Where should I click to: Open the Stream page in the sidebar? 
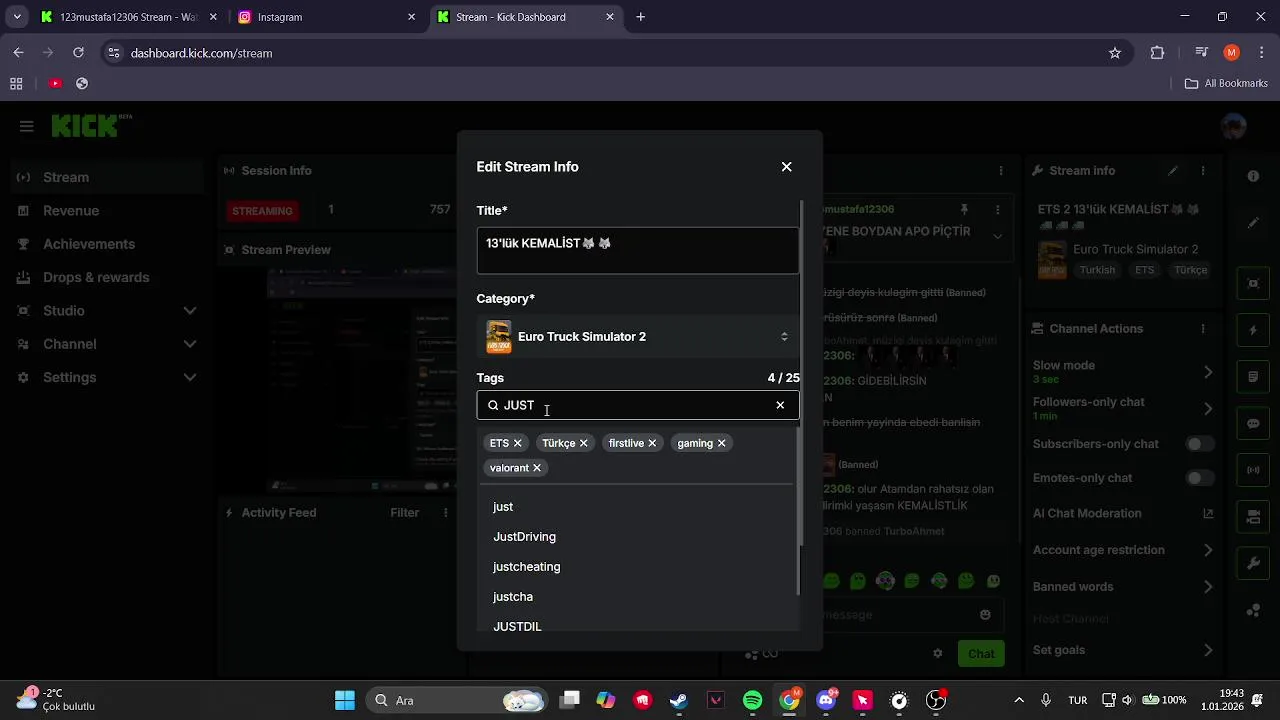pos(107,177)
